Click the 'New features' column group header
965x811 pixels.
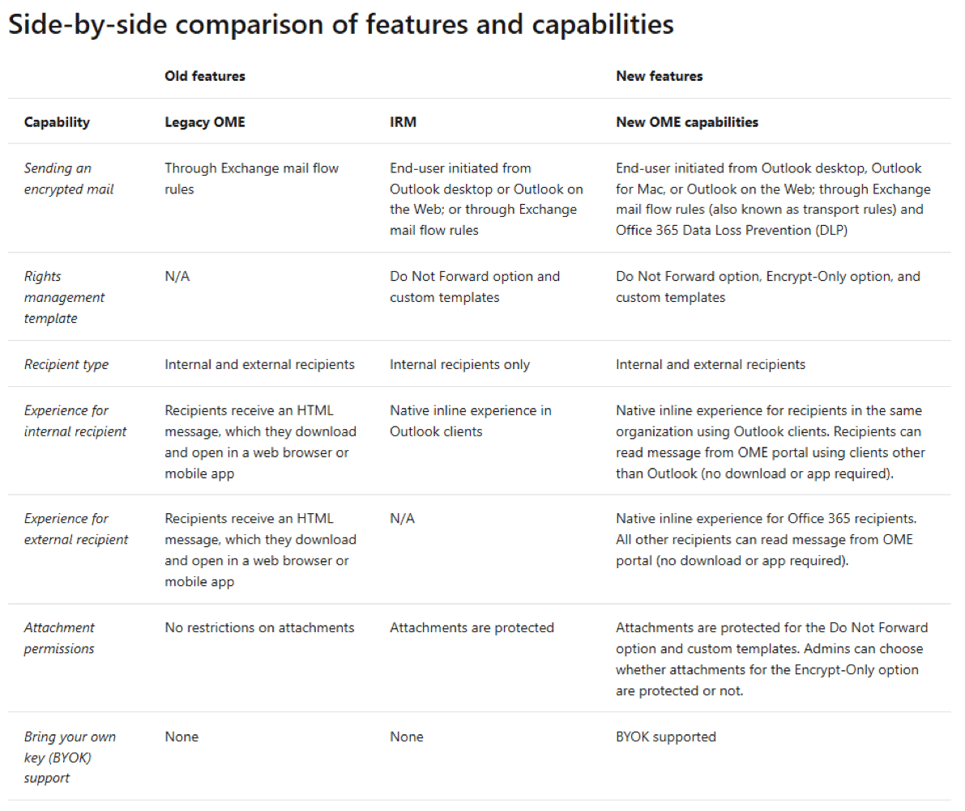(x=659, y=76)
